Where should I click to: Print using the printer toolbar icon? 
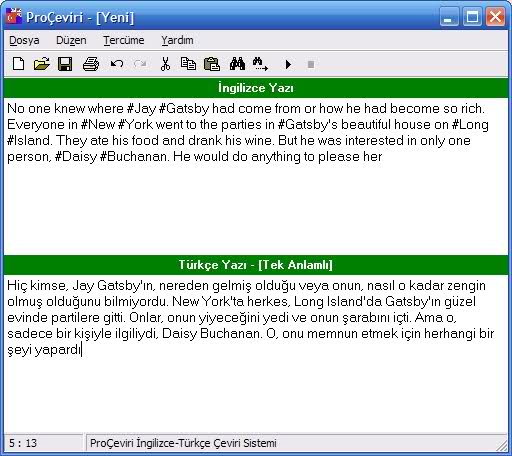[x=91, y=64]
